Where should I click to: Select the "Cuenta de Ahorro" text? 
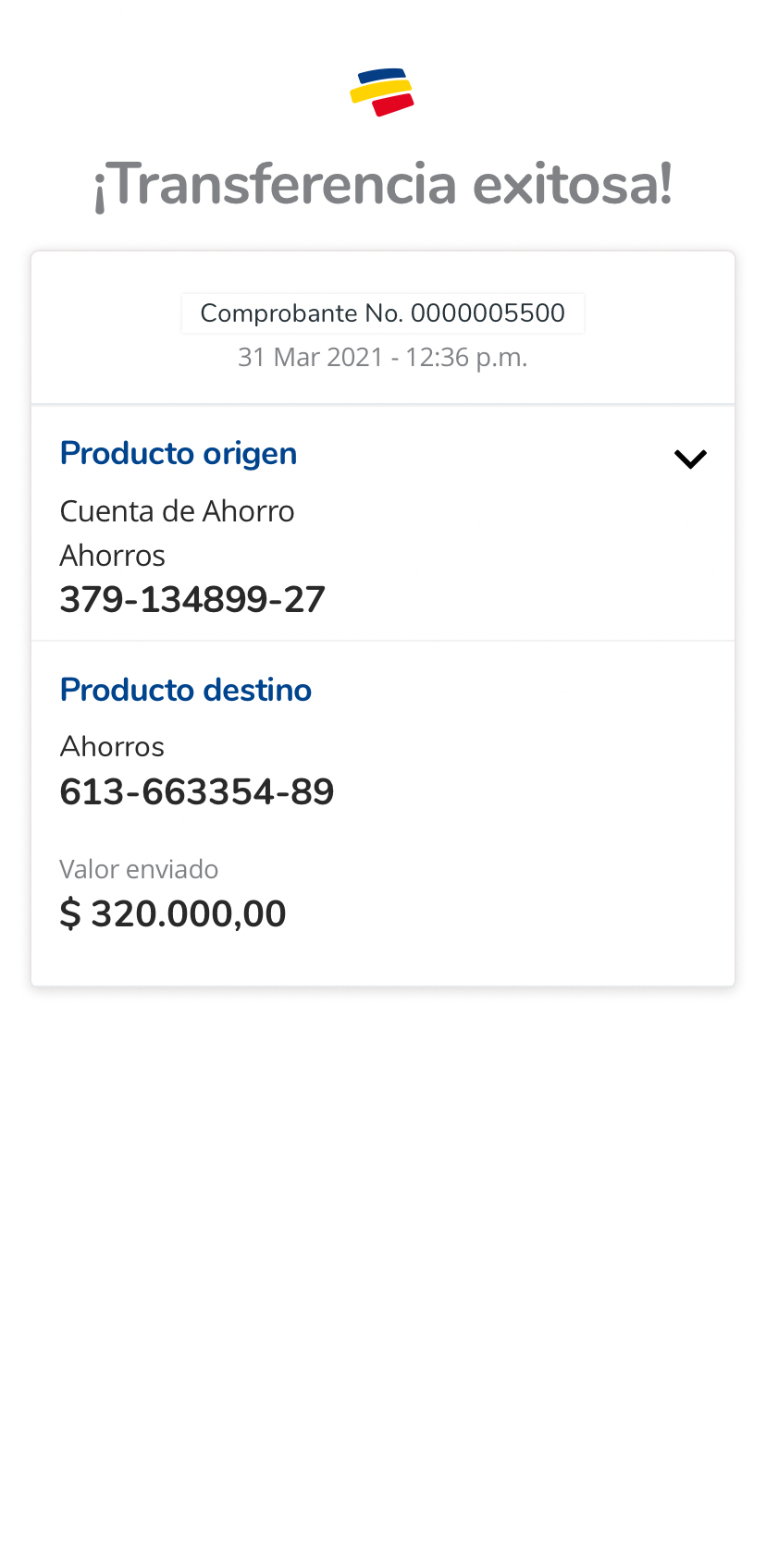point(177,511)
